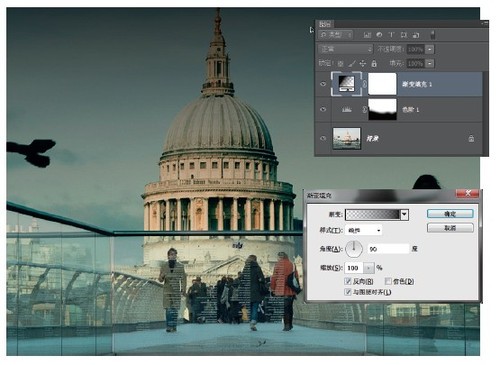Open the layer blend mode dropdown

pyautogui.click(x=345, y=49)
